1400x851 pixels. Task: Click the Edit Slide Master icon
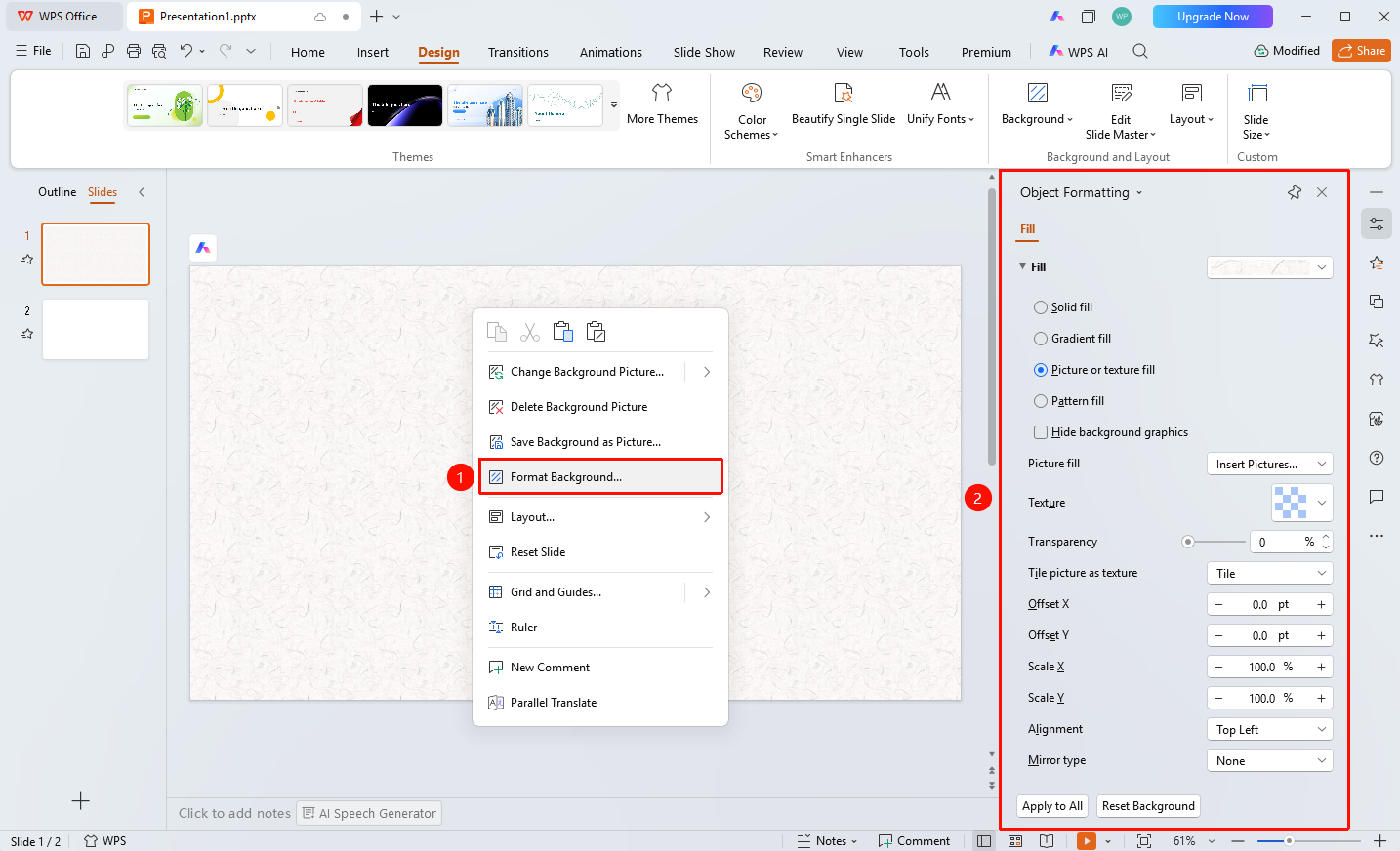point(1121,93)
